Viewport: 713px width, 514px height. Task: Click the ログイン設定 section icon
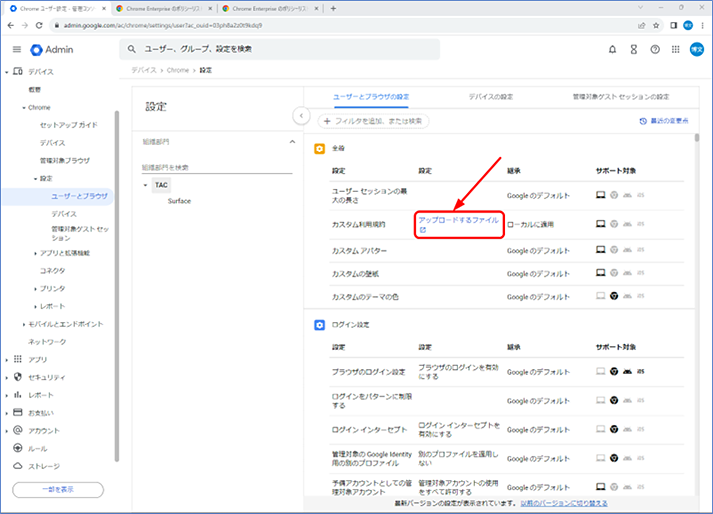click(320, 325)
